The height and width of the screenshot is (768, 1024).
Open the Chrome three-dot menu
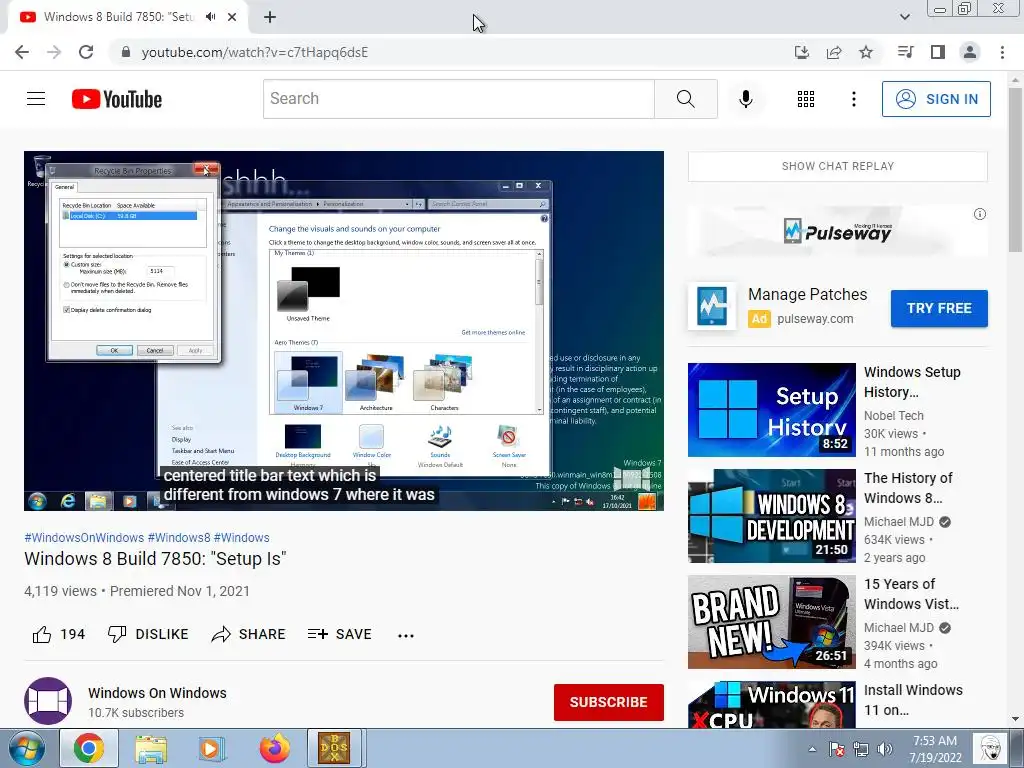(x=1002, y=52)
